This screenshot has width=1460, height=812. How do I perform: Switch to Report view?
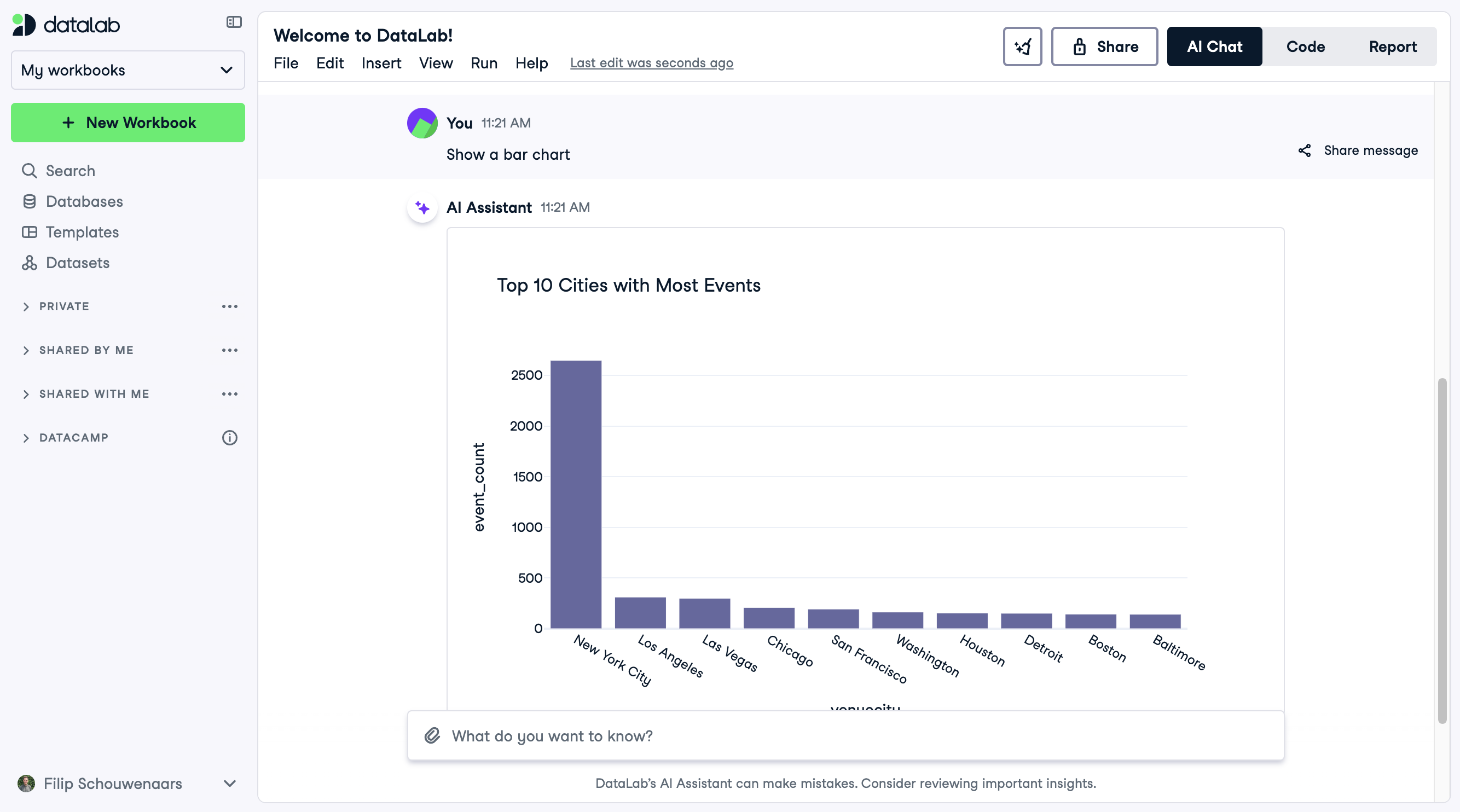pyautogui.click(x=1392, y=47)
